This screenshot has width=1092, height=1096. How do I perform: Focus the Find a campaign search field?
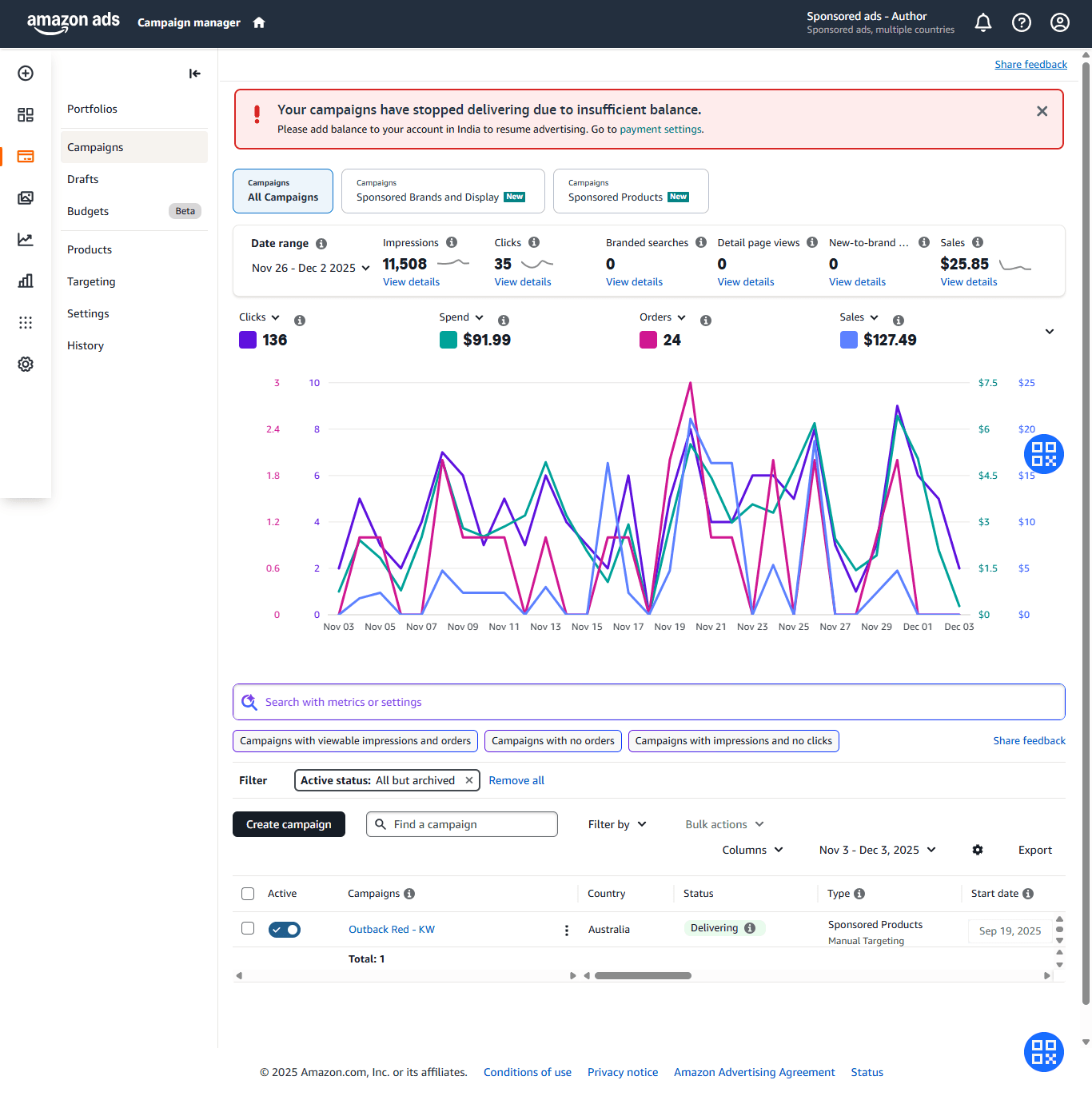[x=462, y=824]
